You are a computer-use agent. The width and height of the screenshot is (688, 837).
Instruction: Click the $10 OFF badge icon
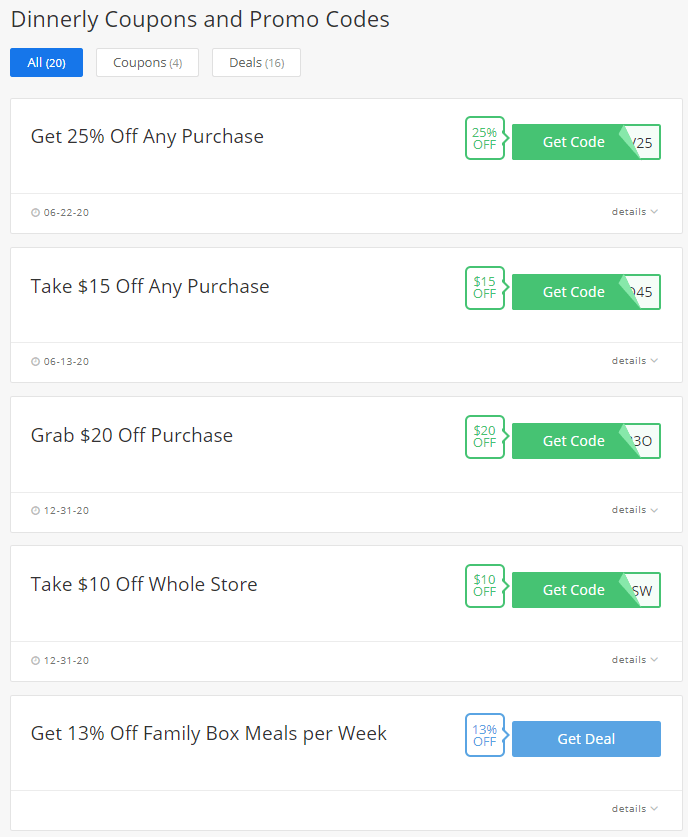tap(486, 586)
